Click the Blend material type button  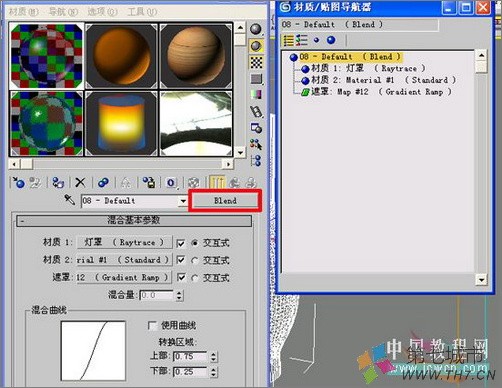[225, 201]
